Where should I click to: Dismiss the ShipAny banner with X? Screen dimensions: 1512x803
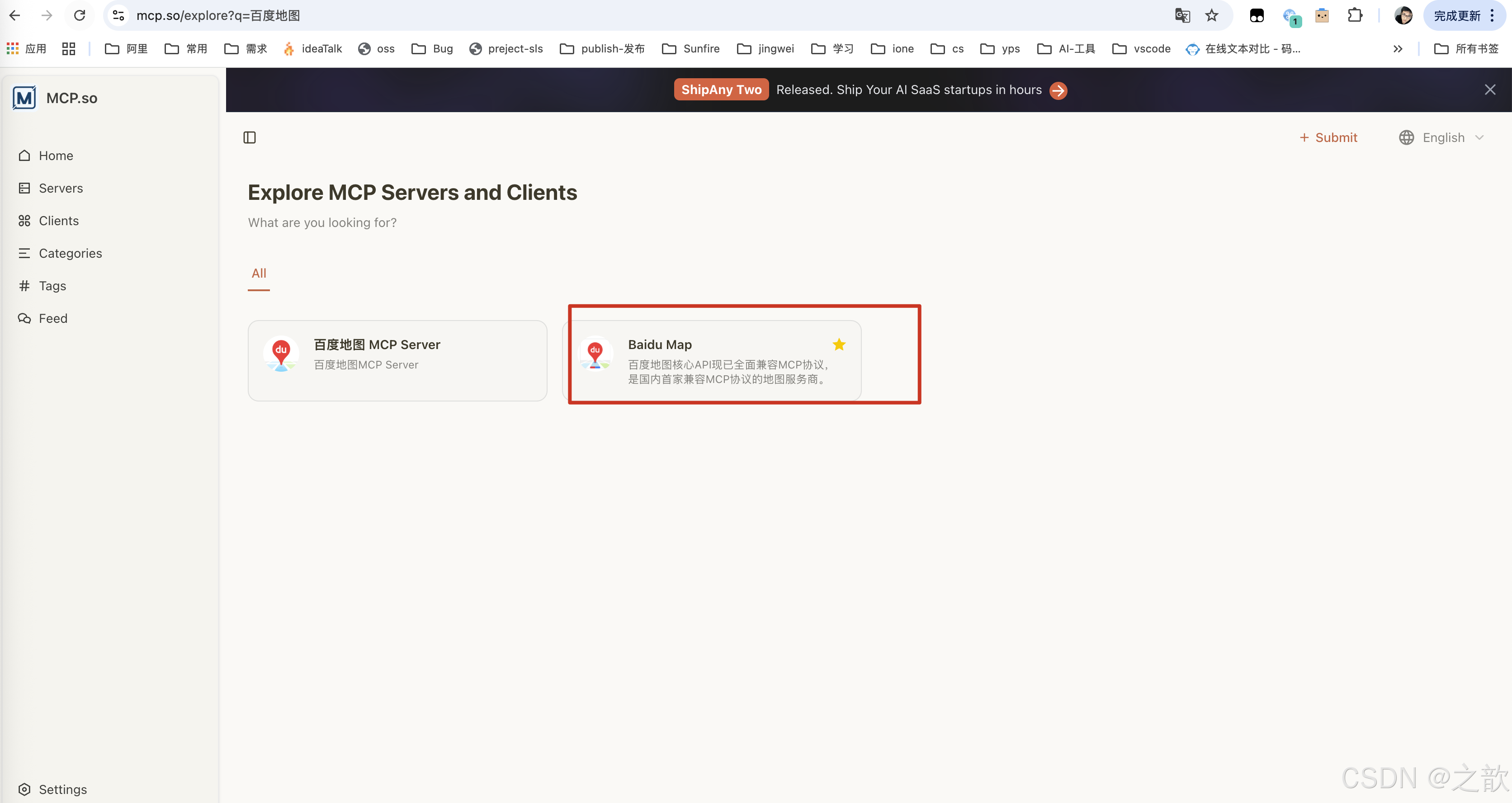pyautogui.click(x=1490, y=90)
